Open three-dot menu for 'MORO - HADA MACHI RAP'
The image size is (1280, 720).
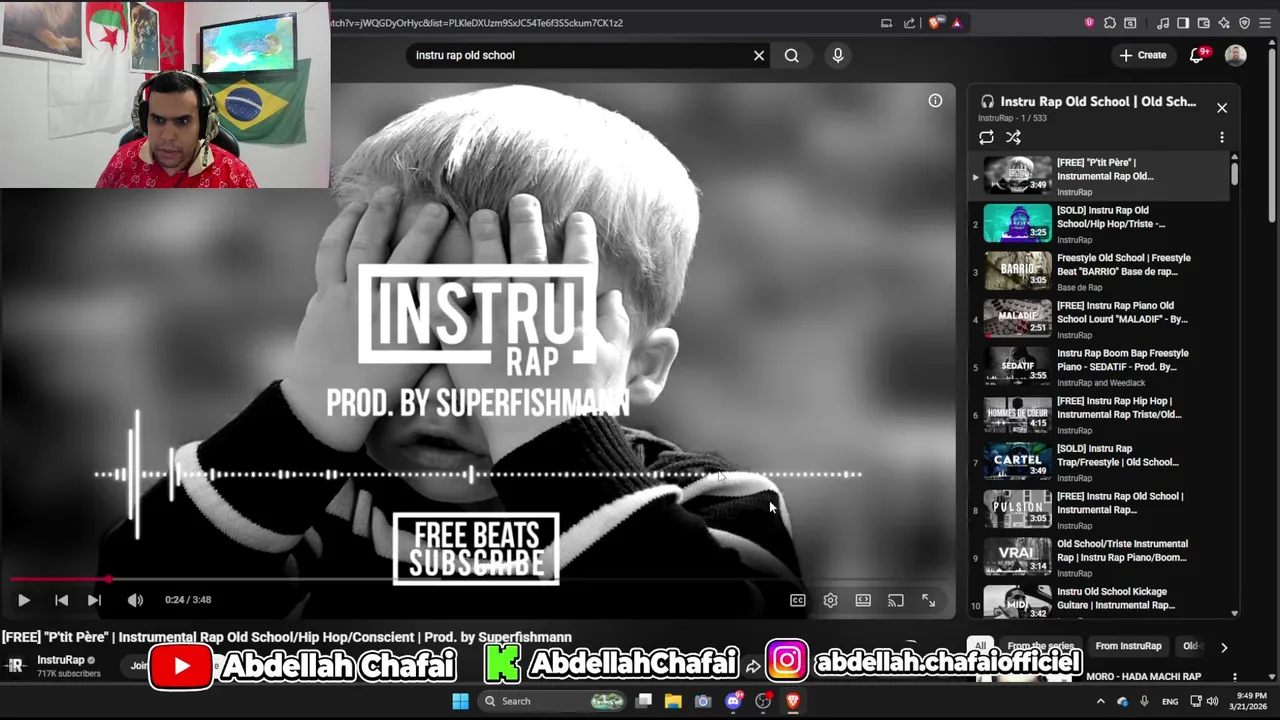(1235, 677)
